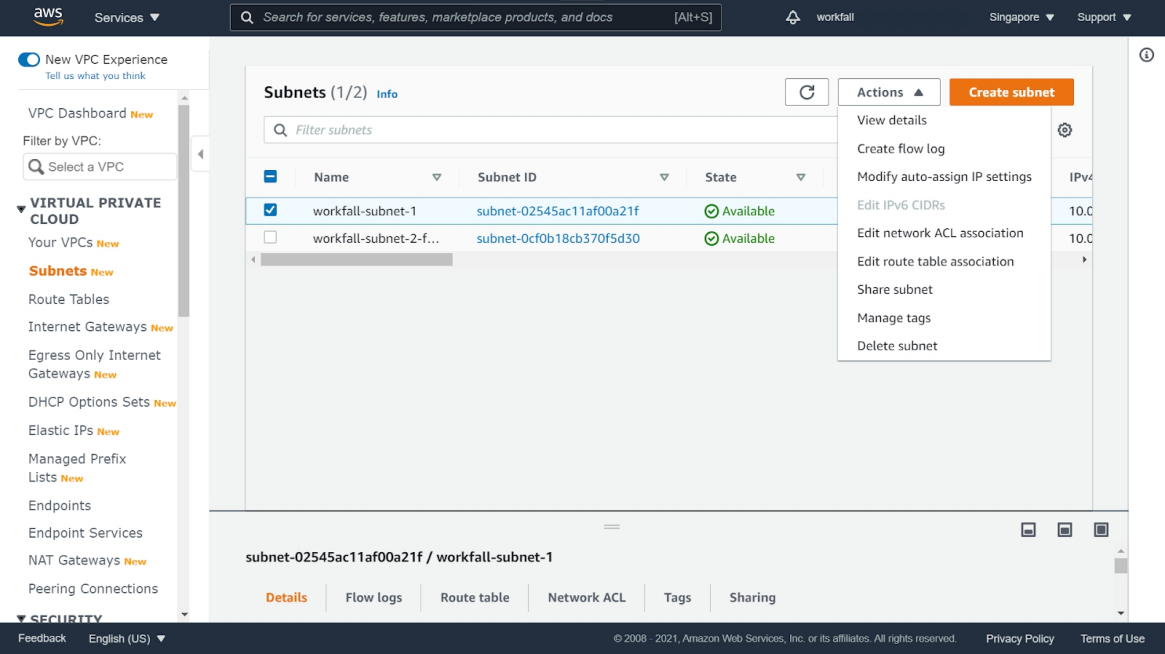Click the notifications bell icon
This screenshot has width=1165, height=654.
[x=793, y=17]
